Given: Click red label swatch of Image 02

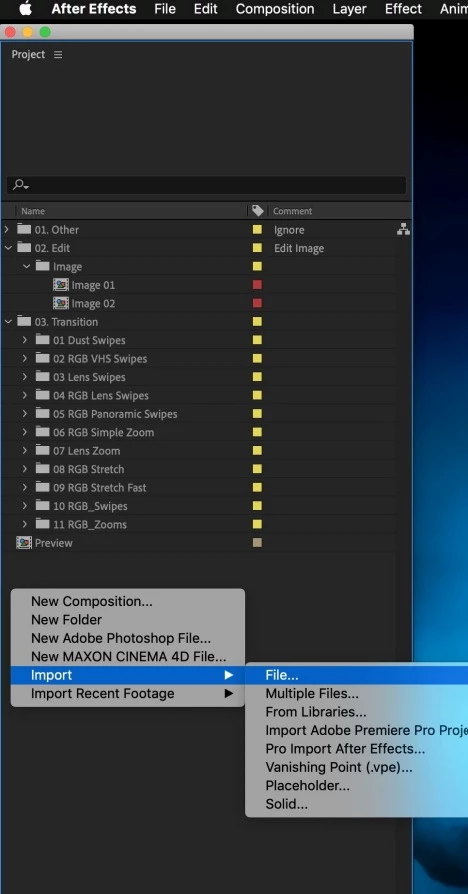Looking at the screenshot, I should click(257, 303).
